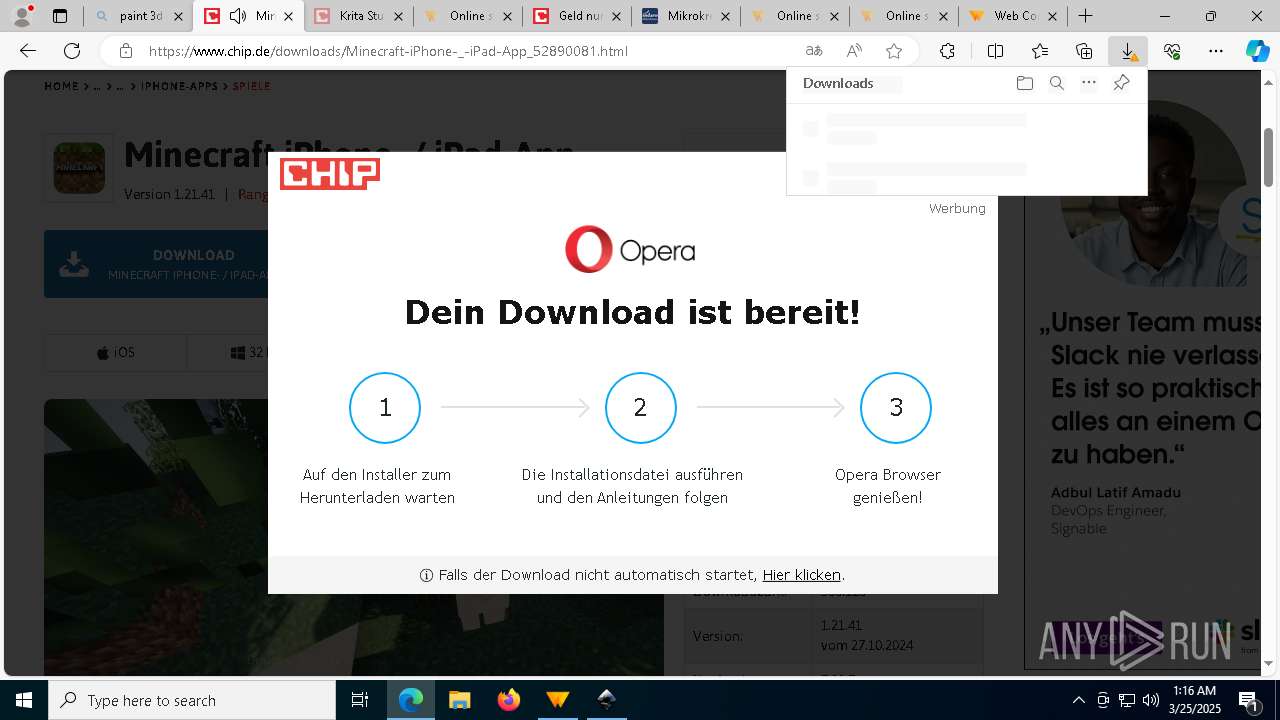1280x720 pixels.
Task: Select the iOS platform tab
Action: (x=116, y=353)
